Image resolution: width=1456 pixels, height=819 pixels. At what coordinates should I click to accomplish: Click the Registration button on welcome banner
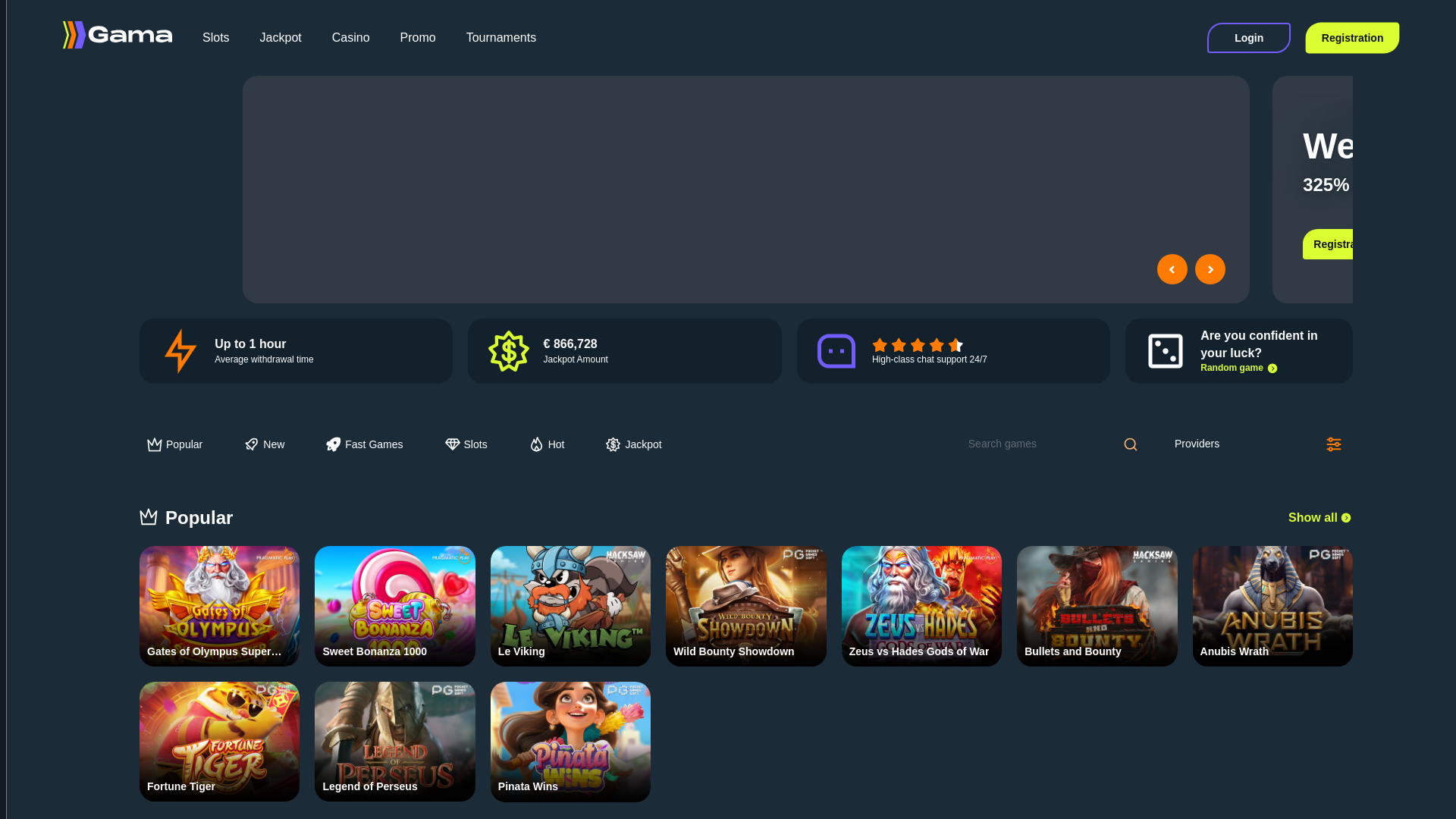[1329, 244]
